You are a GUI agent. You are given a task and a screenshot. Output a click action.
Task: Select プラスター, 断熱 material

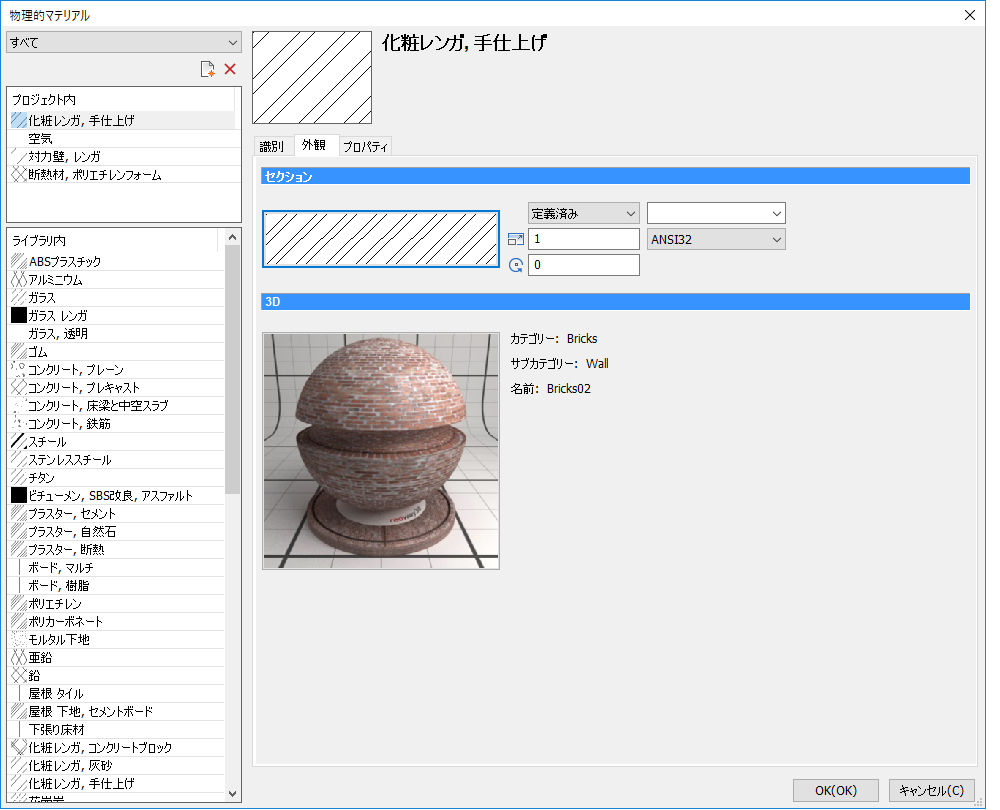[117, 549]
